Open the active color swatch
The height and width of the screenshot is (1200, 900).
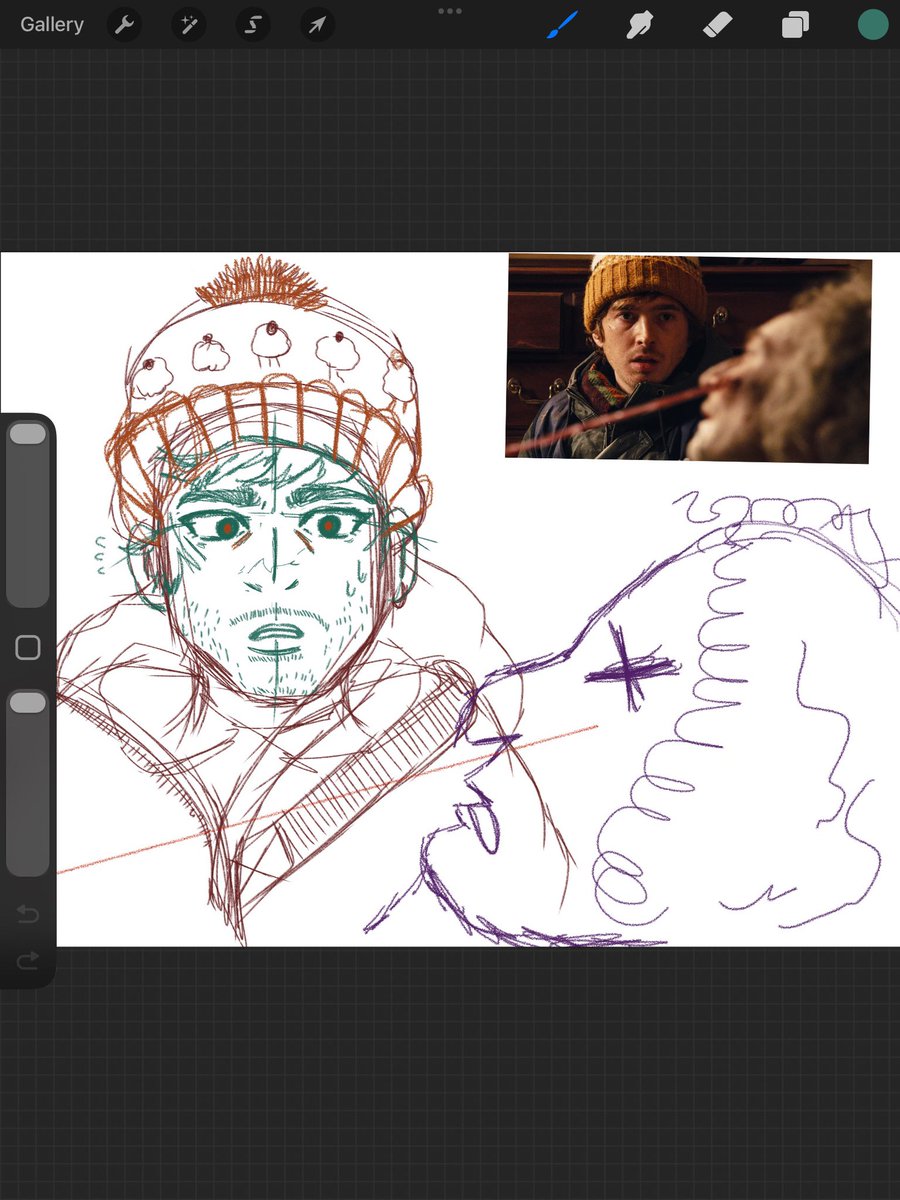pyautogui.click(x=873, y=25)
